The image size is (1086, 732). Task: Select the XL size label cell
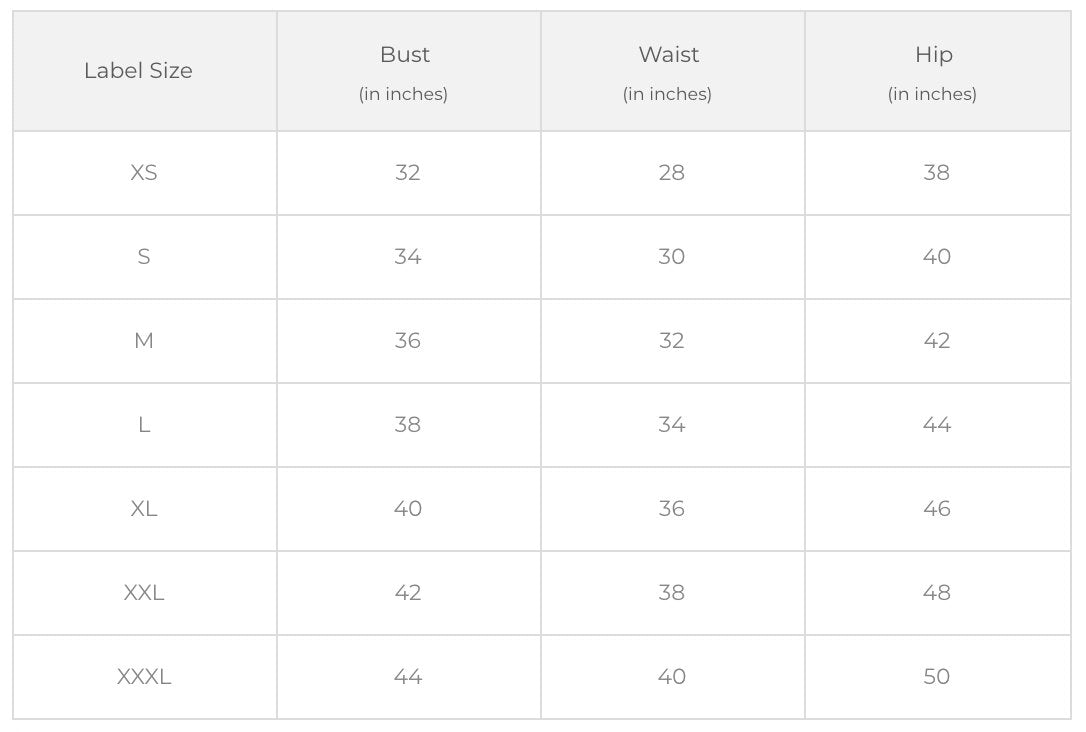pos(144,509)
